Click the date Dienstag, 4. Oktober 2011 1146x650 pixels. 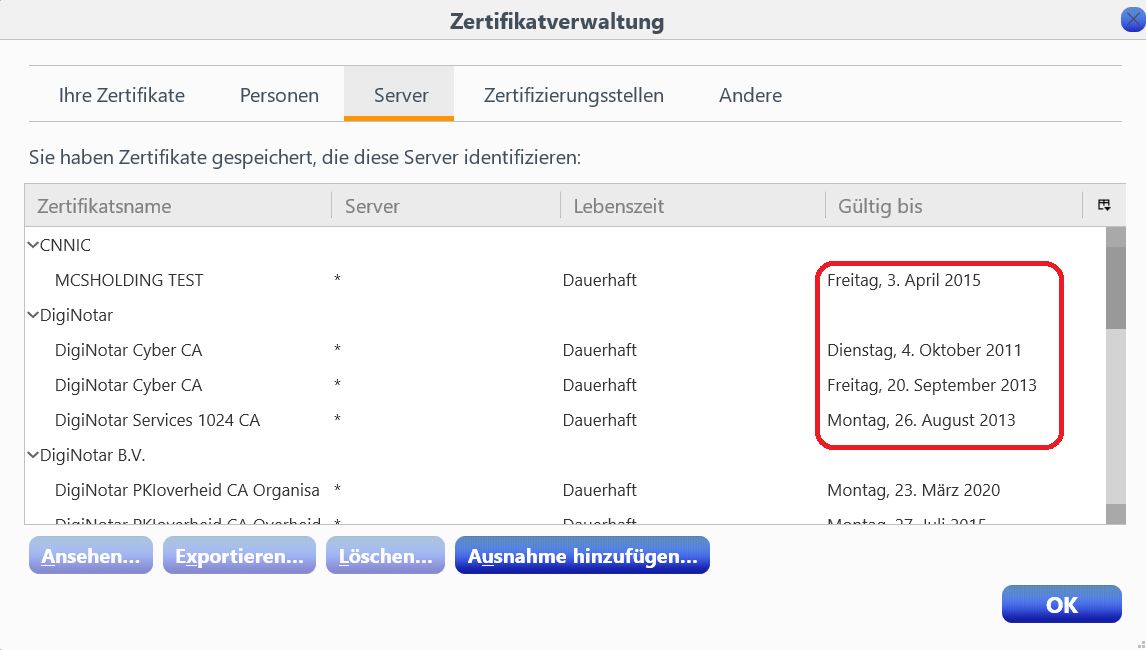924,350
